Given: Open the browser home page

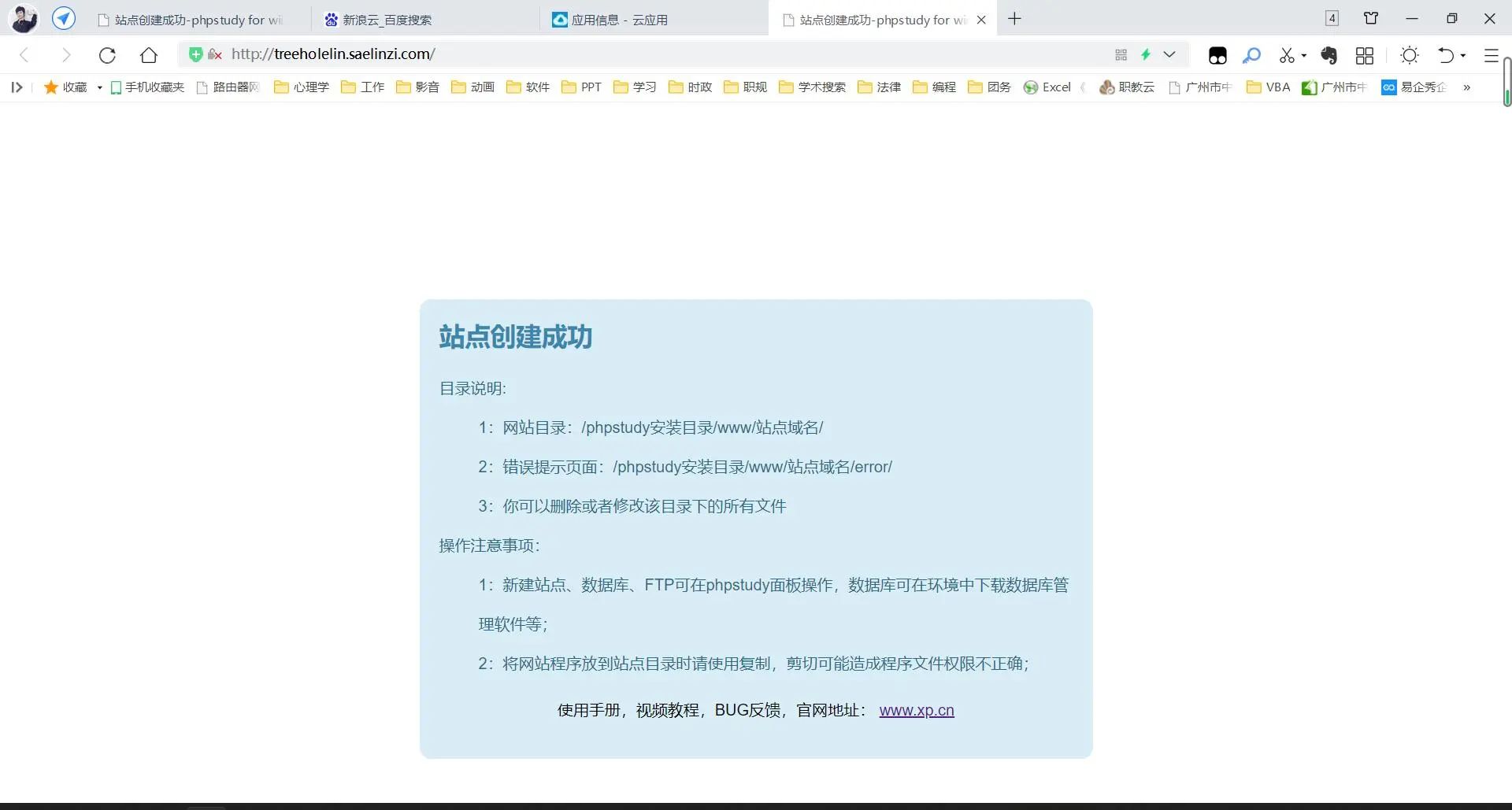Looking at the screenshot, I should (149, 54).
